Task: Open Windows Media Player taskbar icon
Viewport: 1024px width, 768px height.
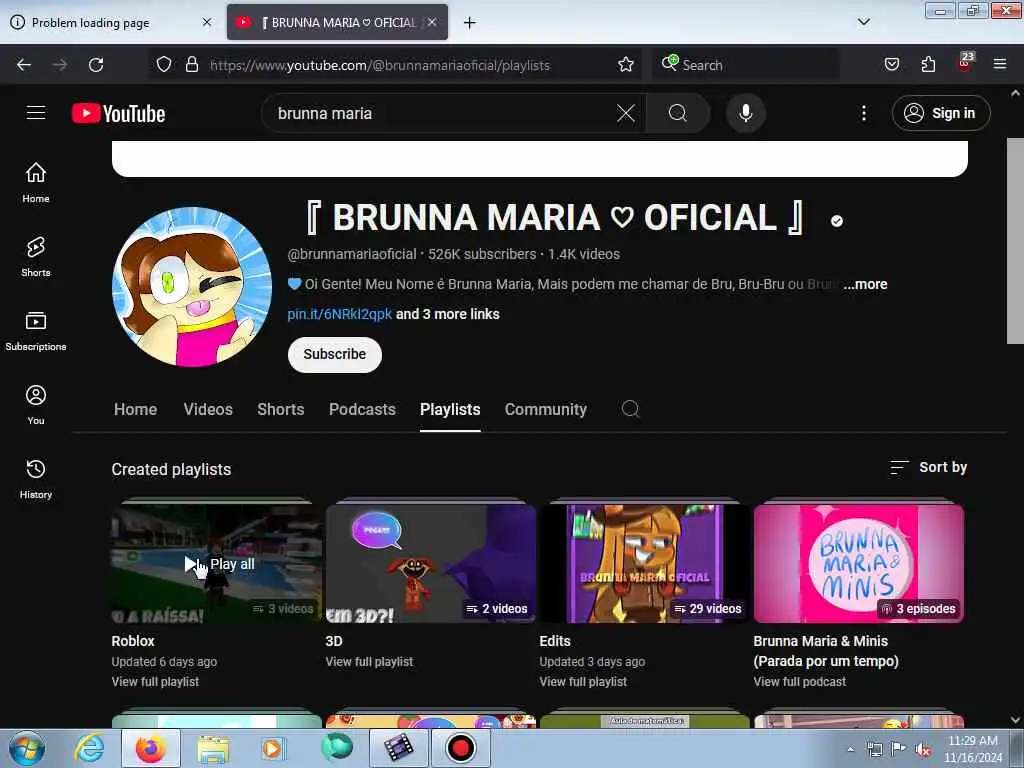Action: [x=272, y=748]
